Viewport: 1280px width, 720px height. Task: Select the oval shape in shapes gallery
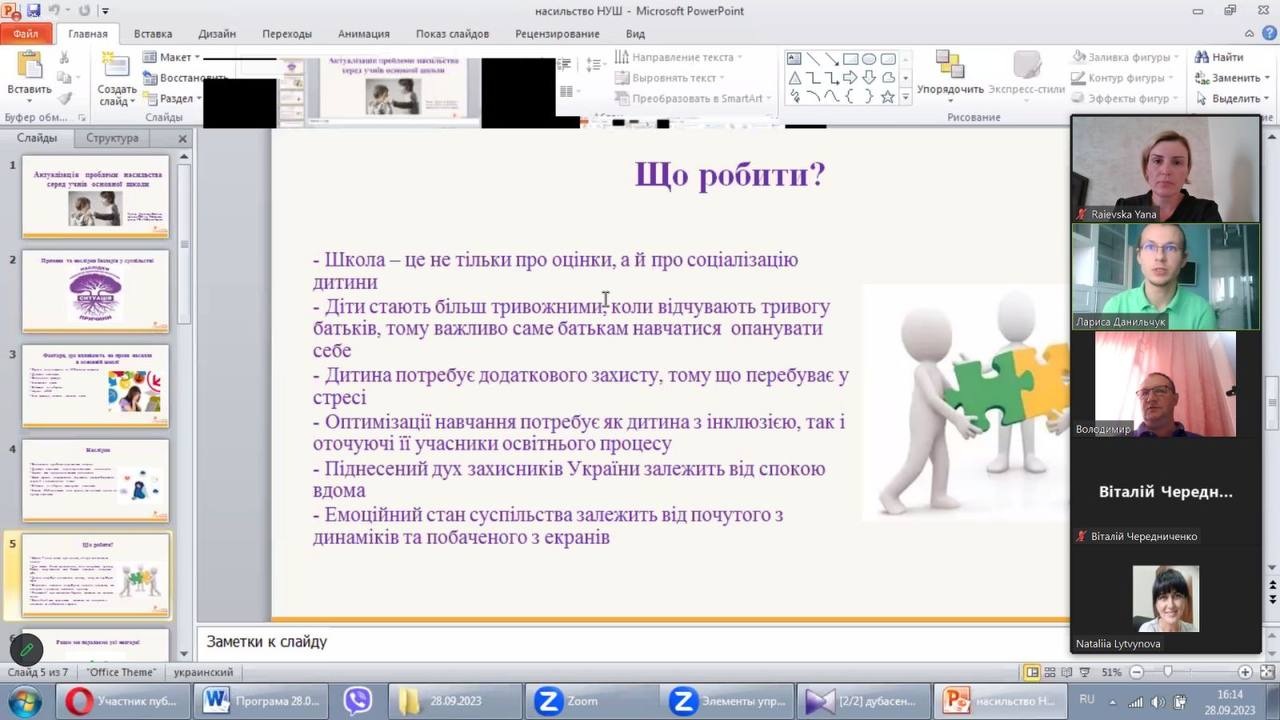(x=869, y=59)
